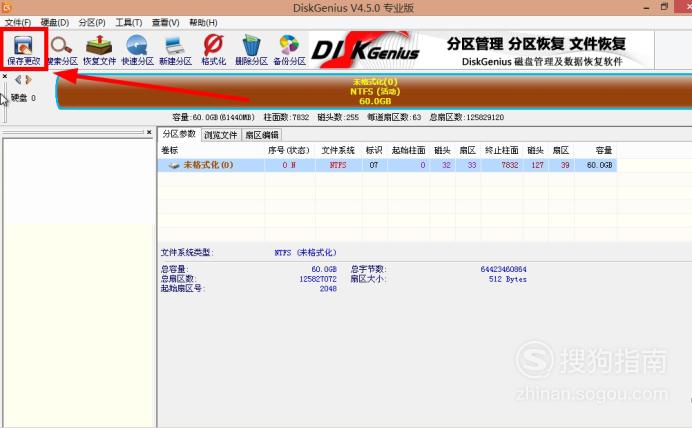The height and width of the screenshot is (428, 692).
Task: Click the 卷标 column header
Action: (169, 150)
